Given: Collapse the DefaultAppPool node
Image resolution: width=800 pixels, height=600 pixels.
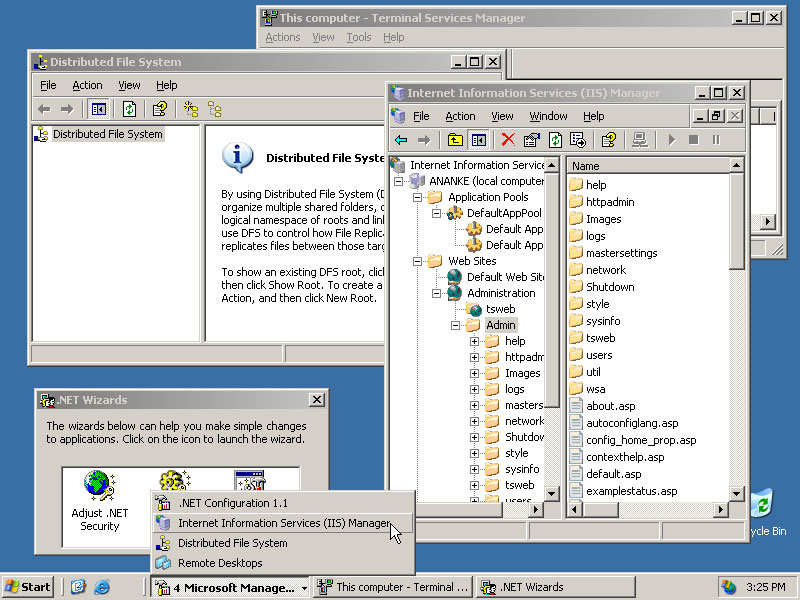Looking at the screenshot, I should coord(436,213).
